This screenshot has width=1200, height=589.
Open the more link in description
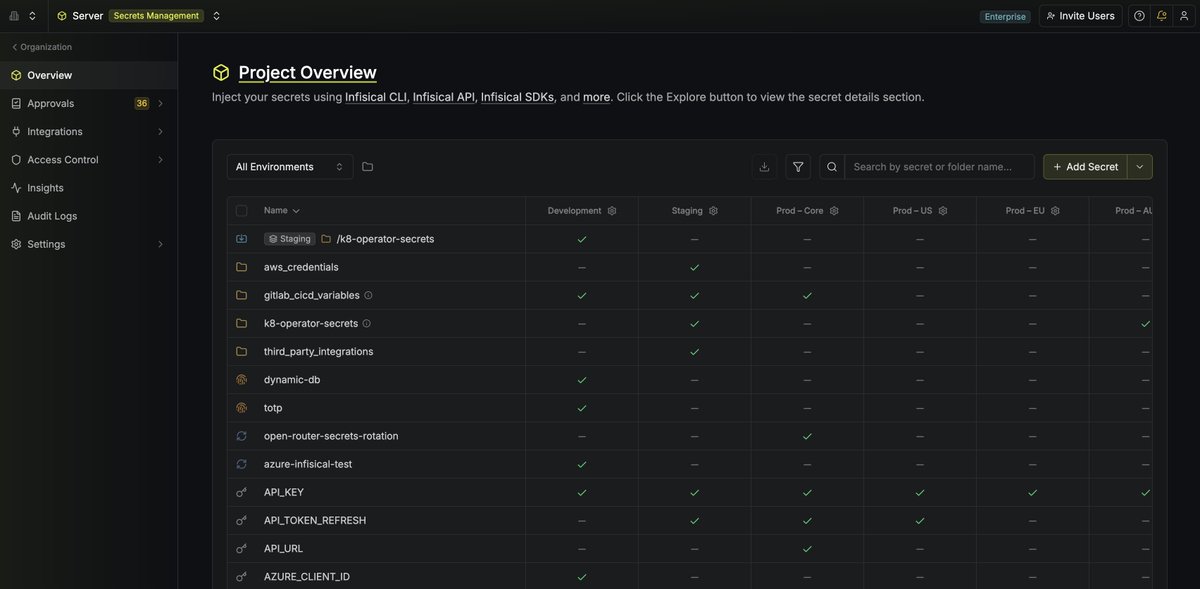point(596,97)
